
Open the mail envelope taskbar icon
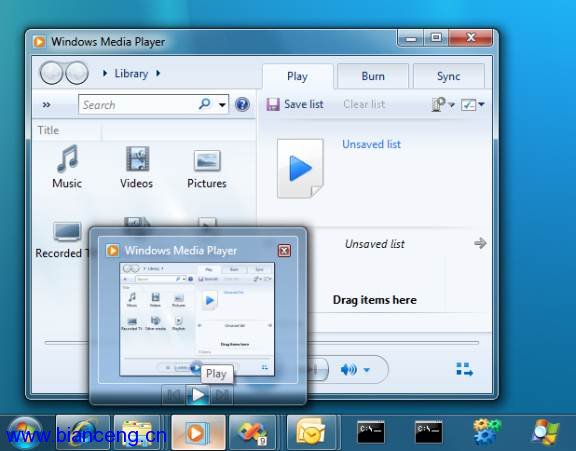click(x=312, y=433)
